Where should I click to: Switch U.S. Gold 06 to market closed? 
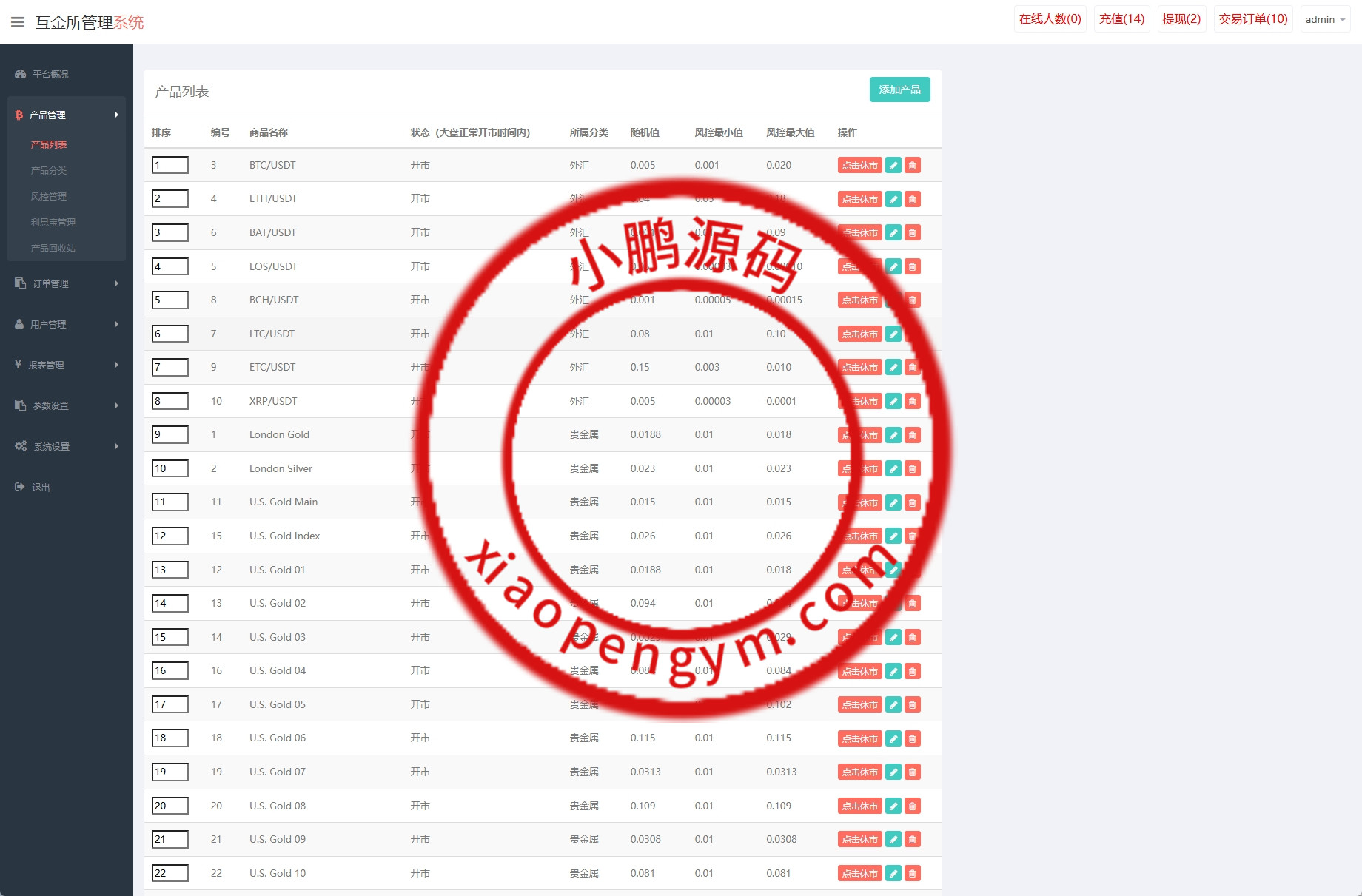[859, 738]
